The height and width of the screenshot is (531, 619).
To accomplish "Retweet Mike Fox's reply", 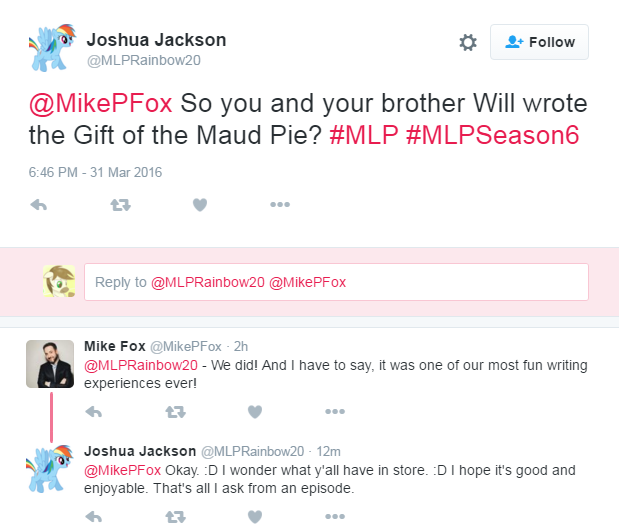I will [x=175, y=412].
